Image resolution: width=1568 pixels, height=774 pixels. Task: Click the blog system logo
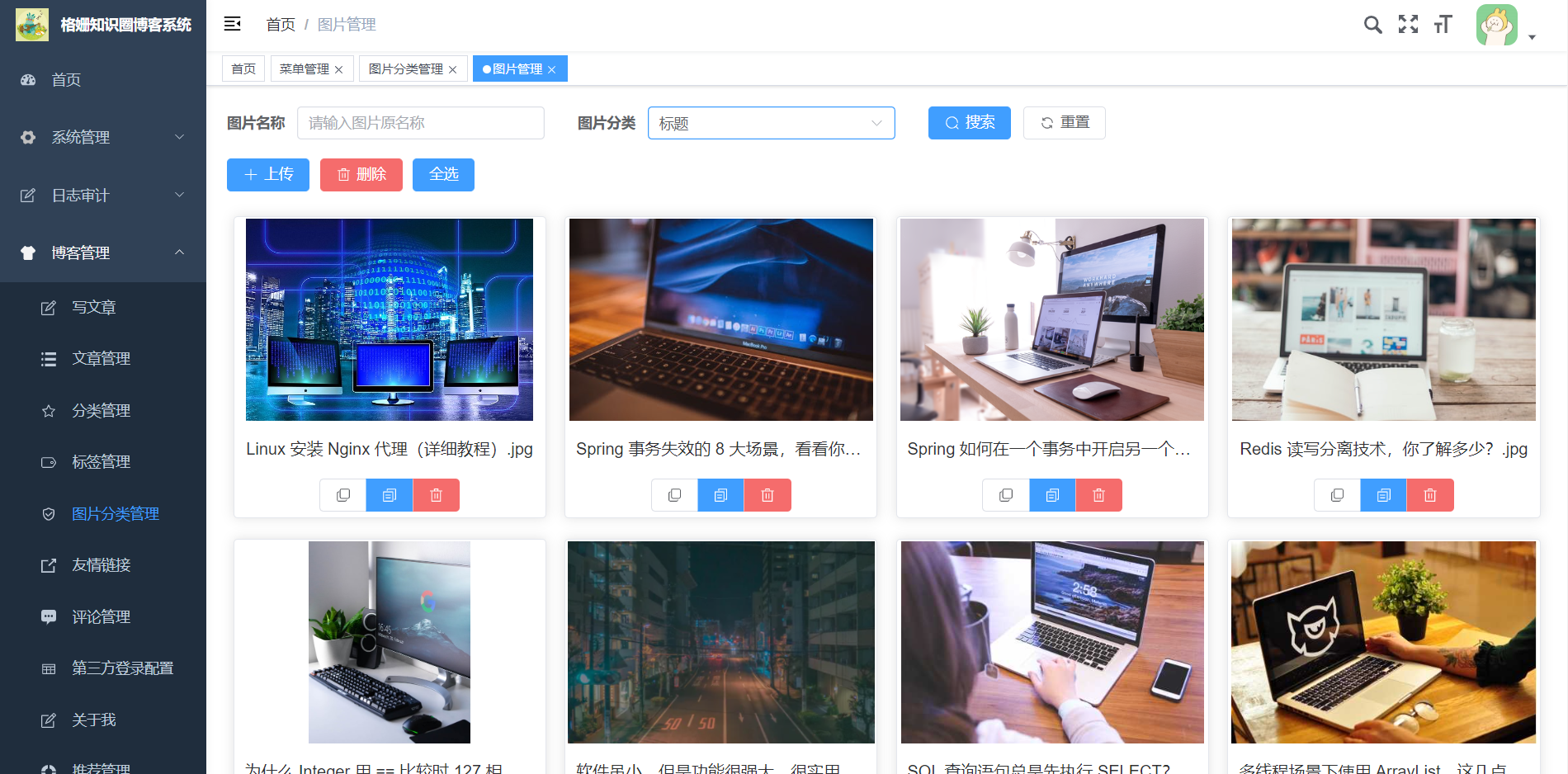click(32, 25)
